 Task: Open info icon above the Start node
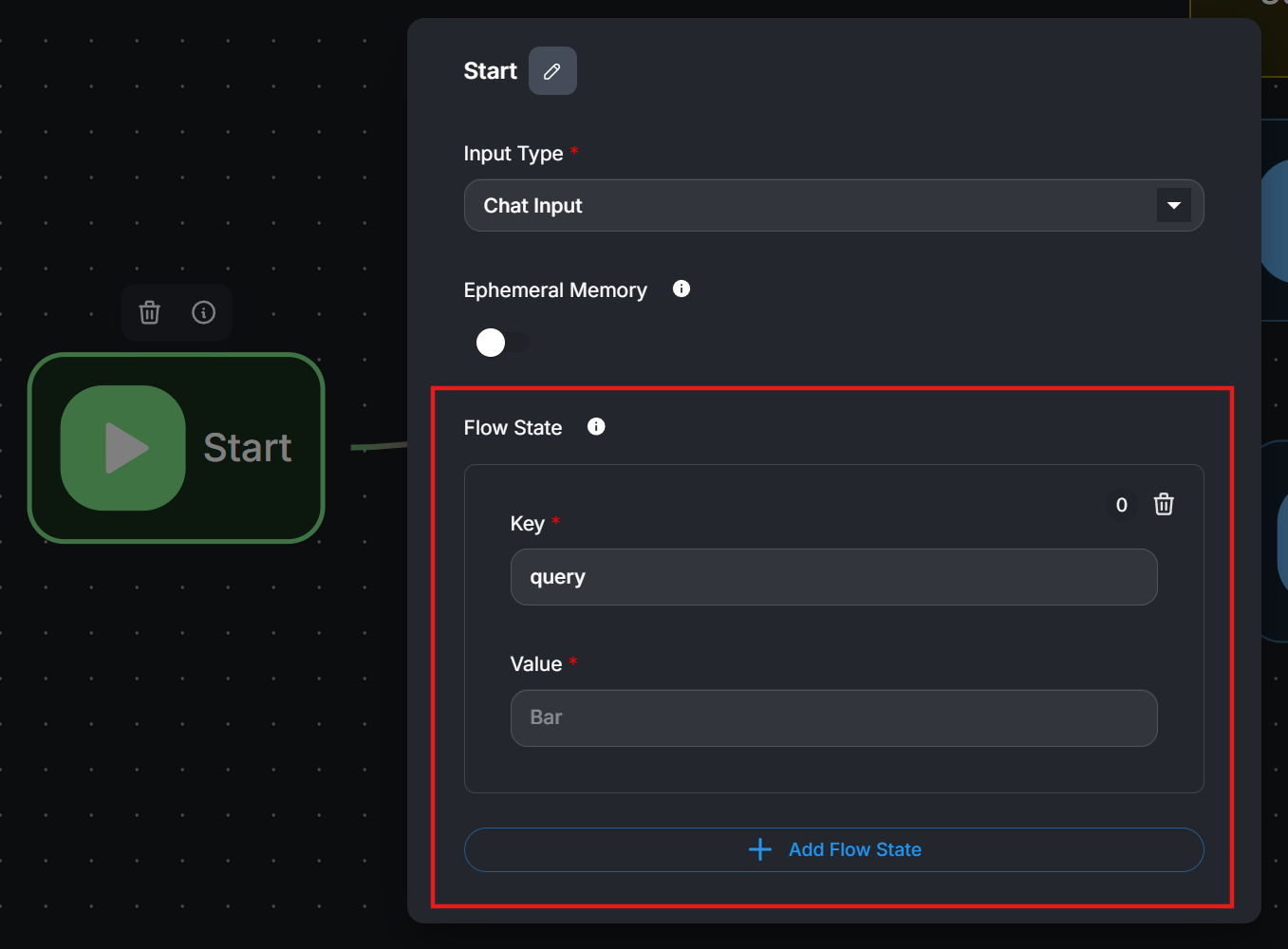[x=203, y=312]
